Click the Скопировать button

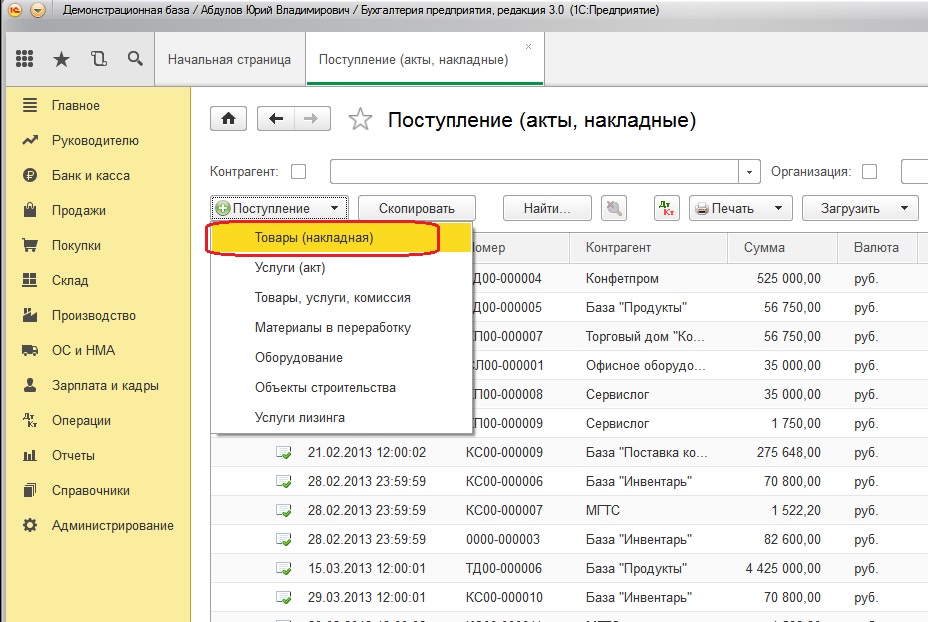click(417, 208)
